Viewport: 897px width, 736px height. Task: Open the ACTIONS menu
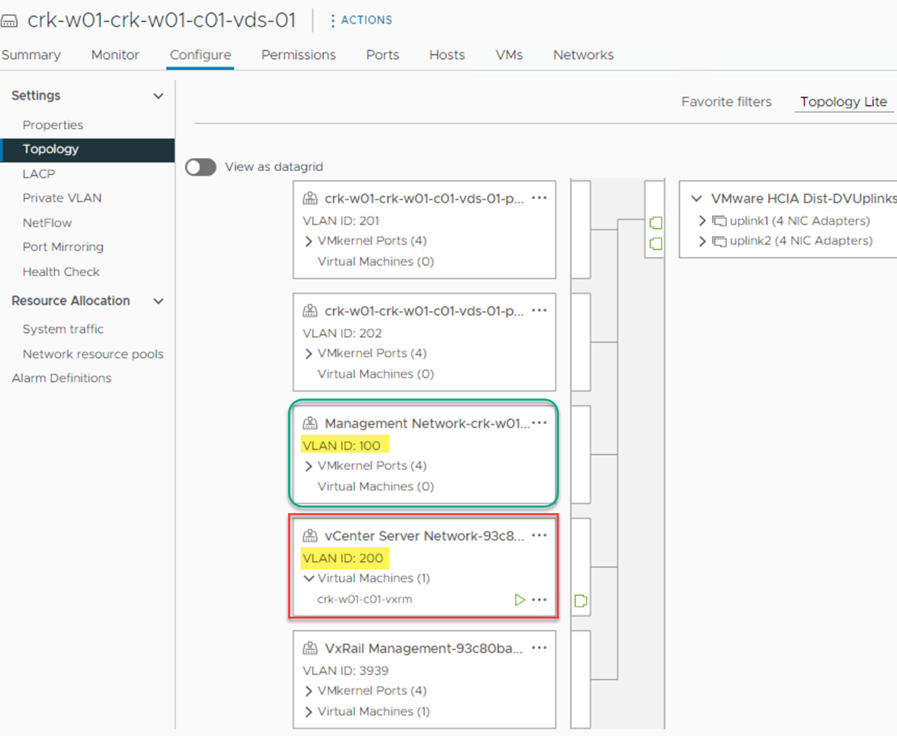point(361,20)
